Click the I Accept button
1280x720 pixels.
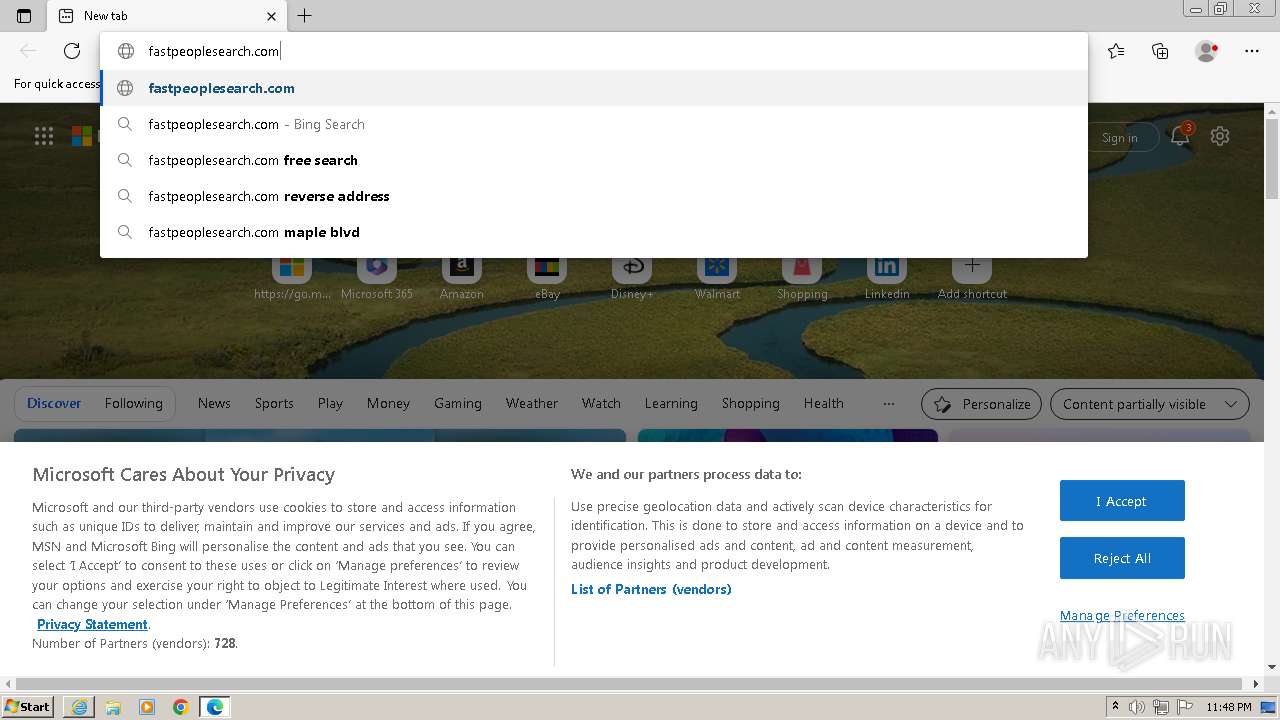tap(1122, 501)
